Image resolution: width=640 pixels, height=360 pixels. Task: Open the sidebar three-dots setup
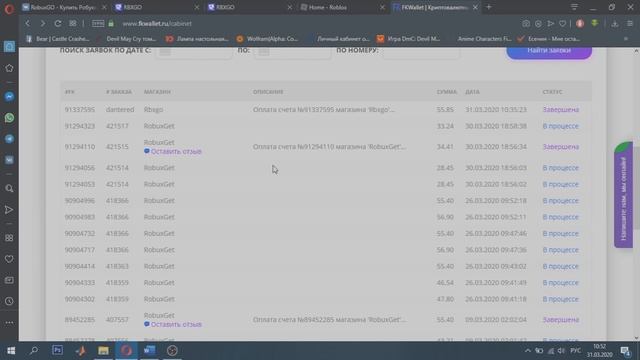pyautogui.click(x=9, y=322)
